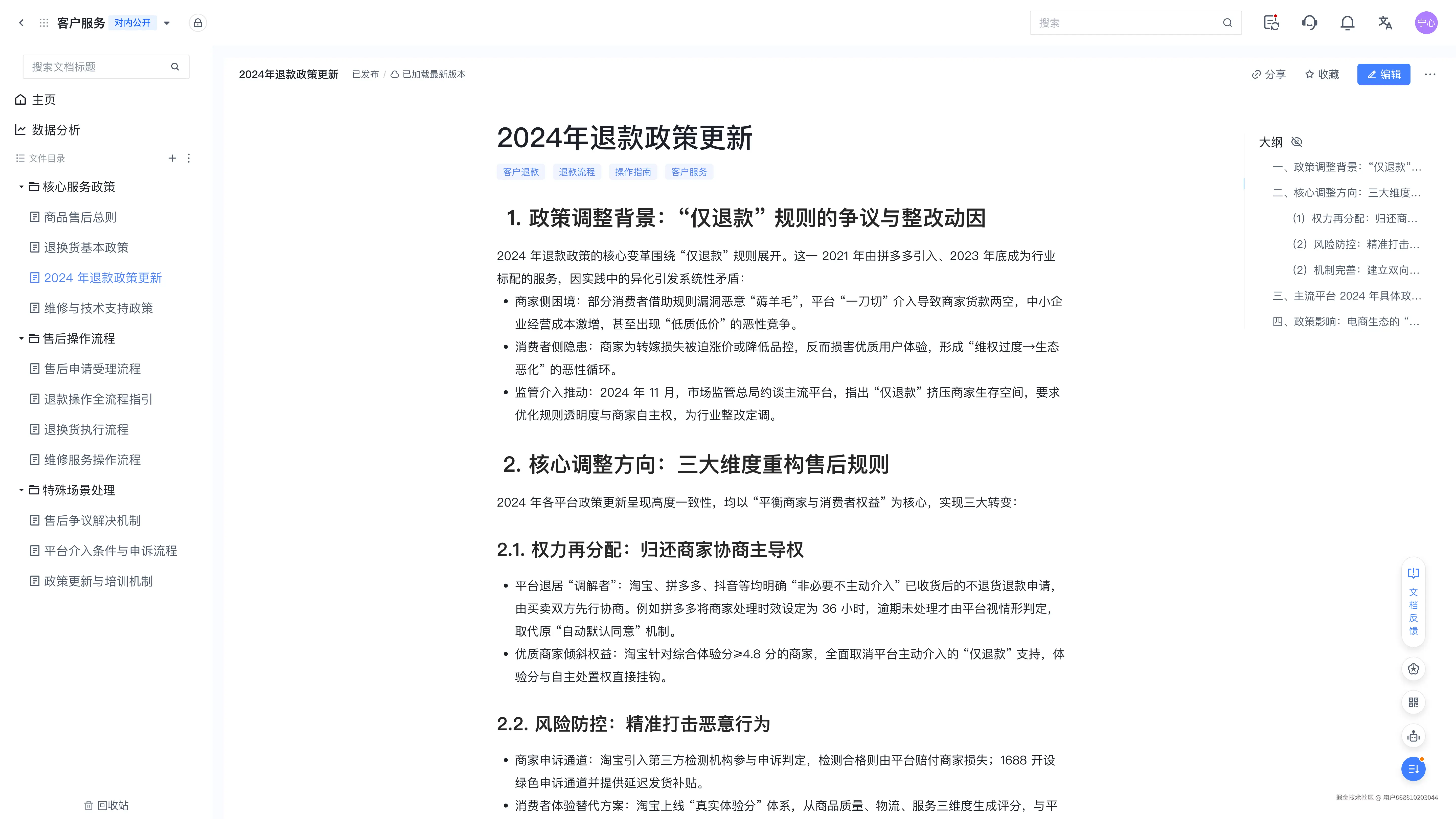
Task: Go to 主页 in the sidebar
Action: point(43,100)
